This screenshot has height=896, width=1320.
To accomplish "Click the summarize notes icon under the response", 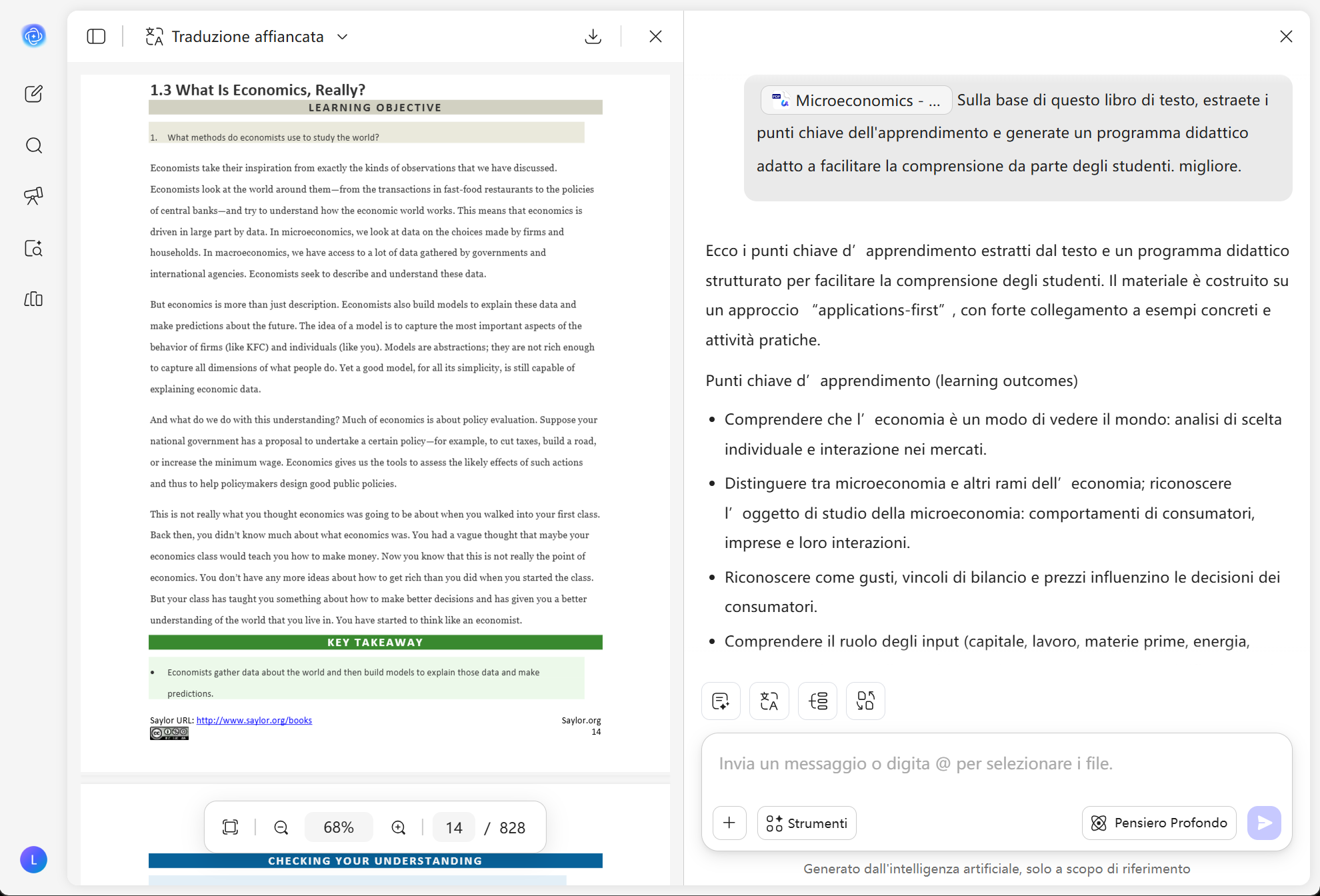I will [x=721, y=701].
